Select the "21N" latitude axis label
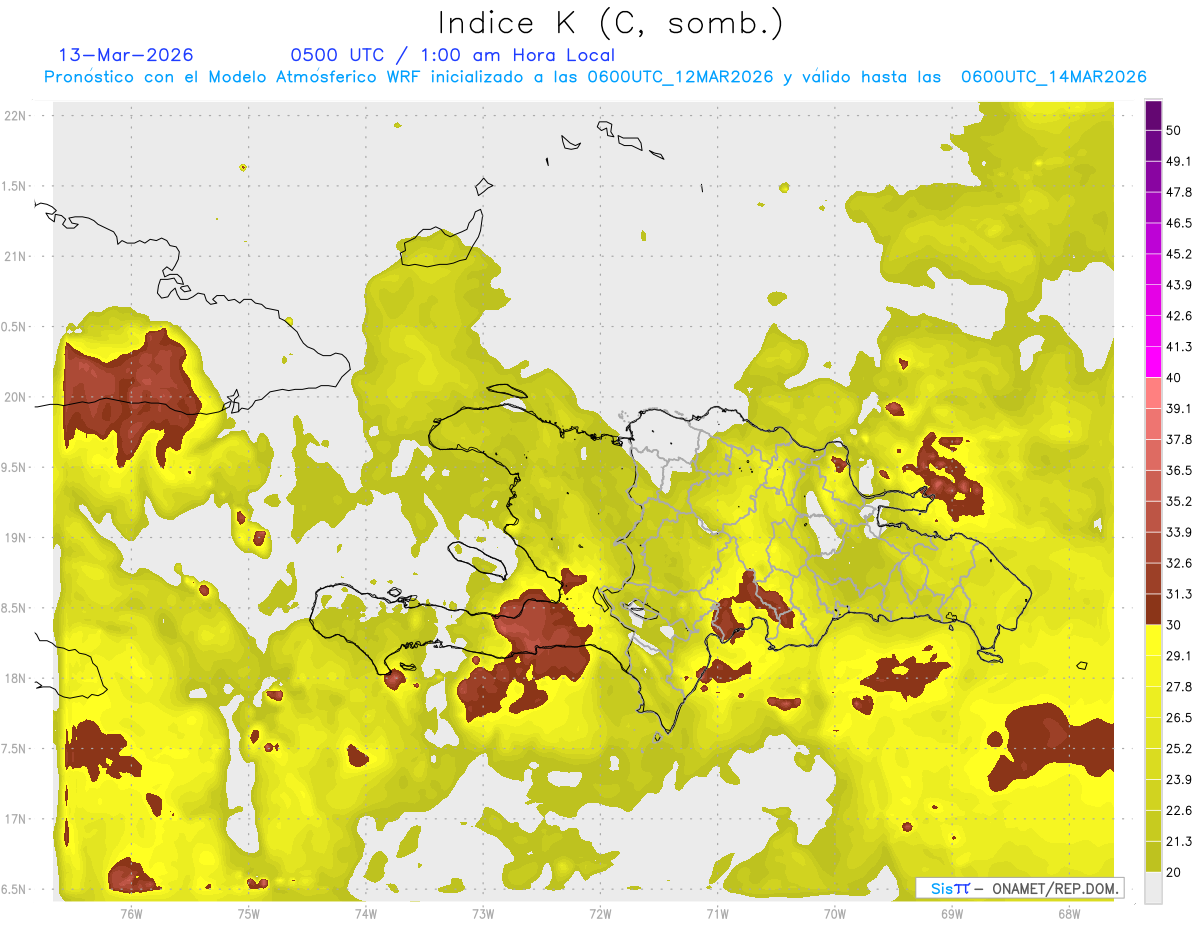Screen dimensions: 1200x927 coord(15,256)
